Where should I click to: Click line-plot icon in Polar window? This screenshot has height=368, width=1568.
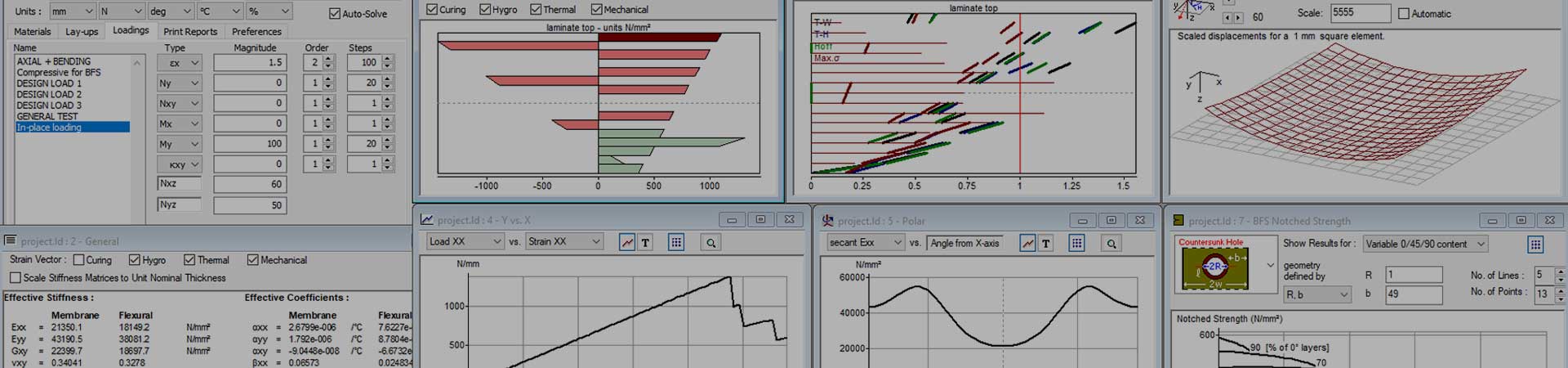tap(1027, 243)
